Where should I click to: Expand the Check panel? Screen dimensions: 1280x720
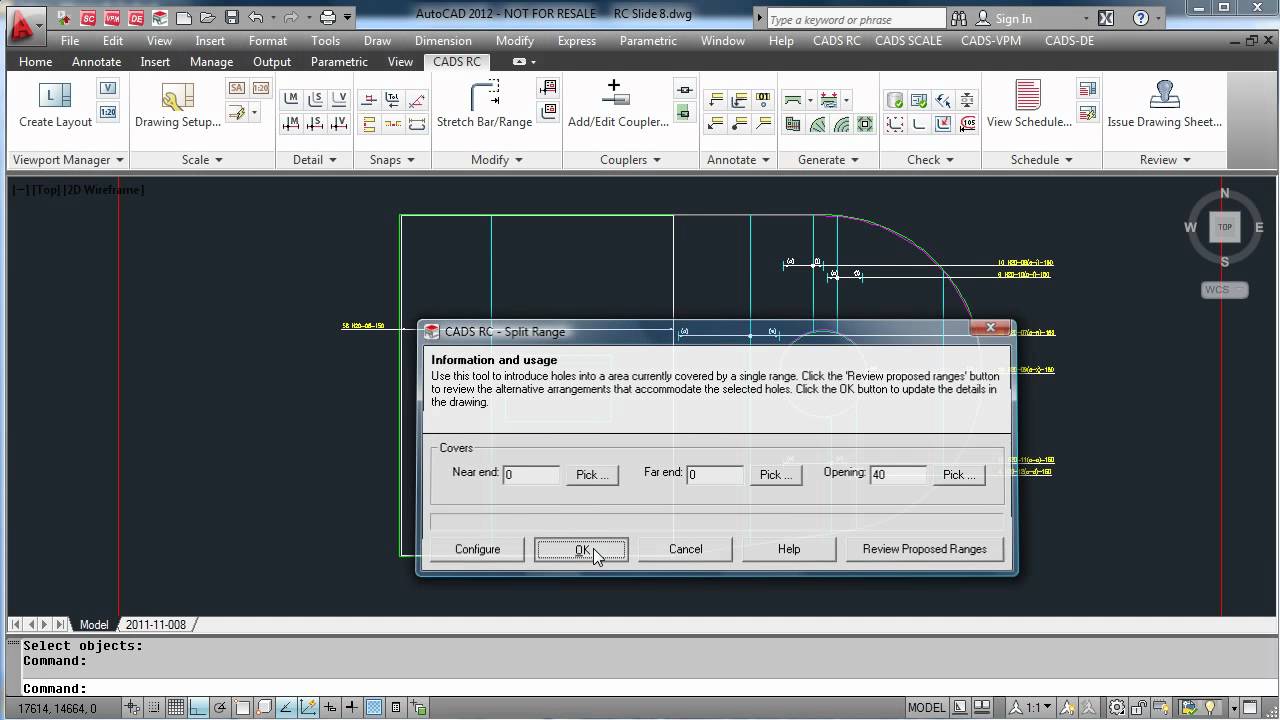click(x=930, y=160)
